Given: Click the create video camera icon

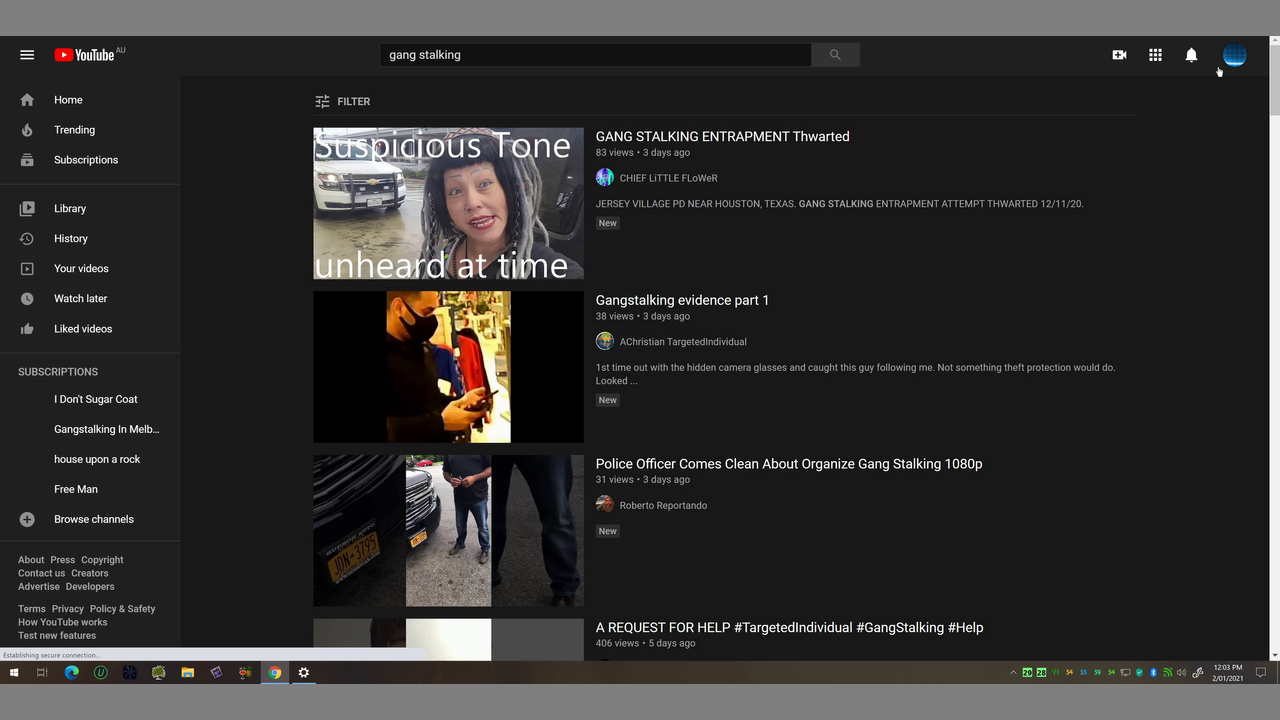Looking at the screenshot, I should pyautogui.click(x=1119, y=55).
